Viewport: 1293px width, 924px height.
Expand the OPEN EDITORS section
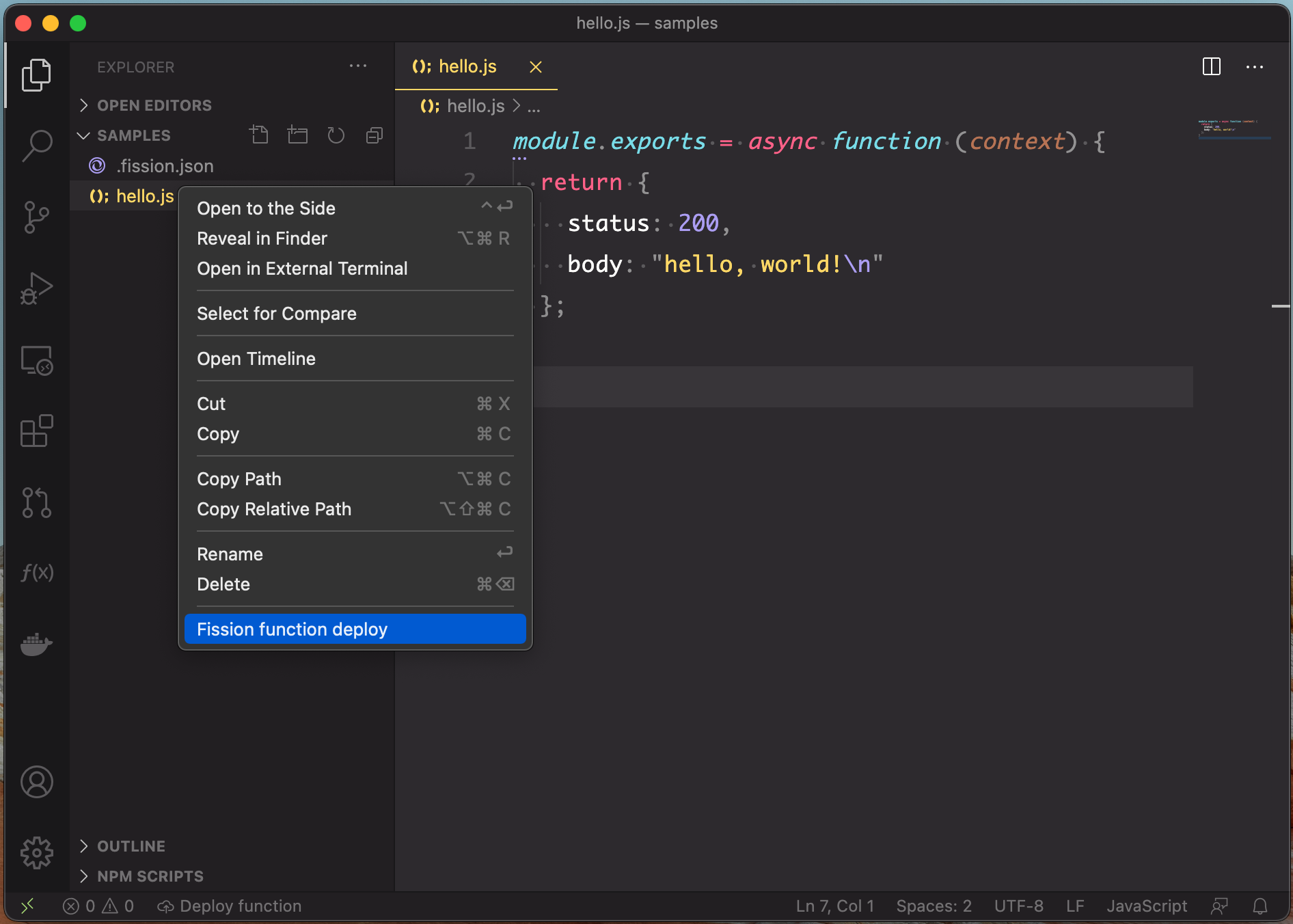click(154, 105)
